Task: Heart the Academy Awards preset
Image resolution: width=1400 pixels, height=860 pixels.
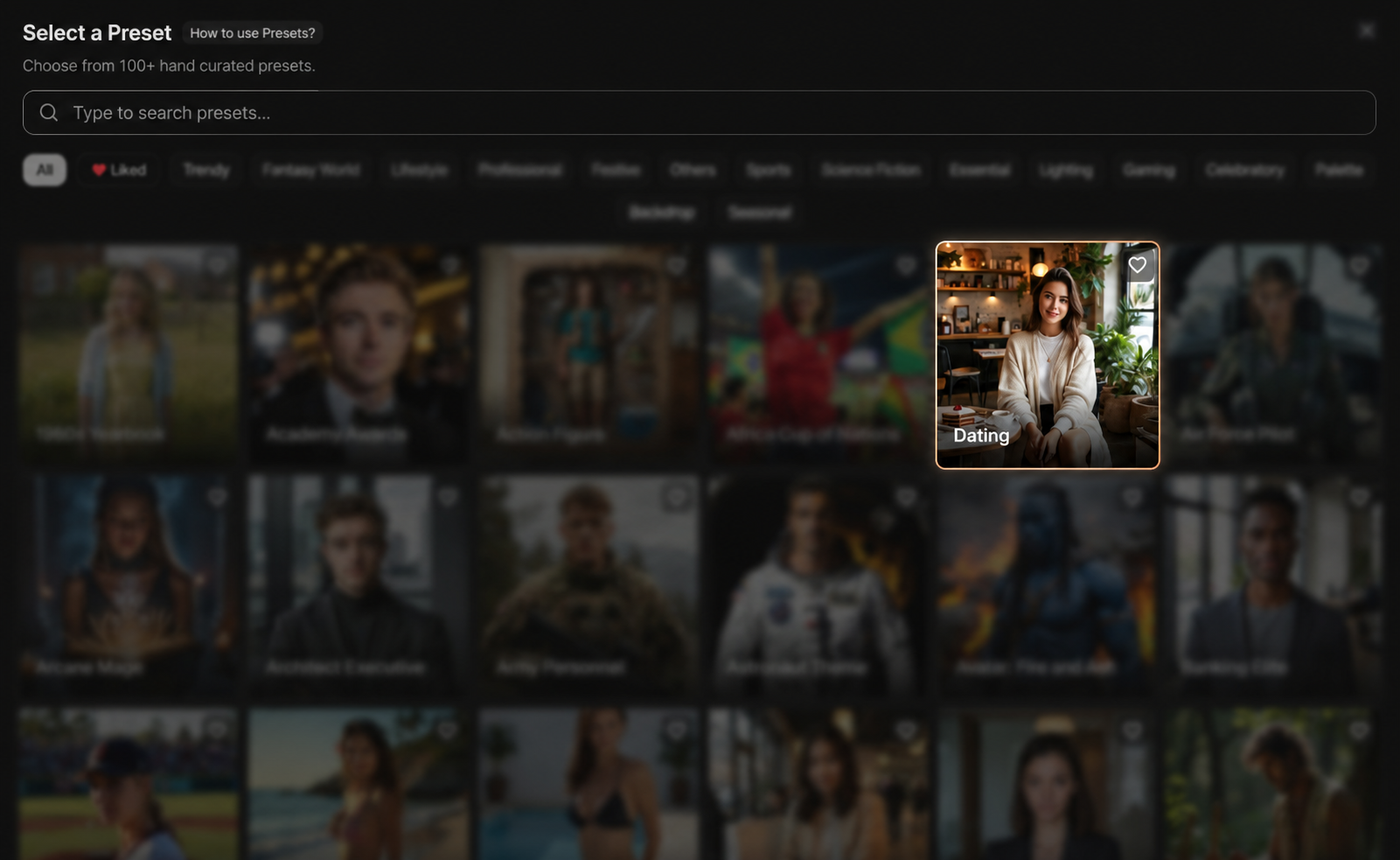Action: tap(449, 265)
